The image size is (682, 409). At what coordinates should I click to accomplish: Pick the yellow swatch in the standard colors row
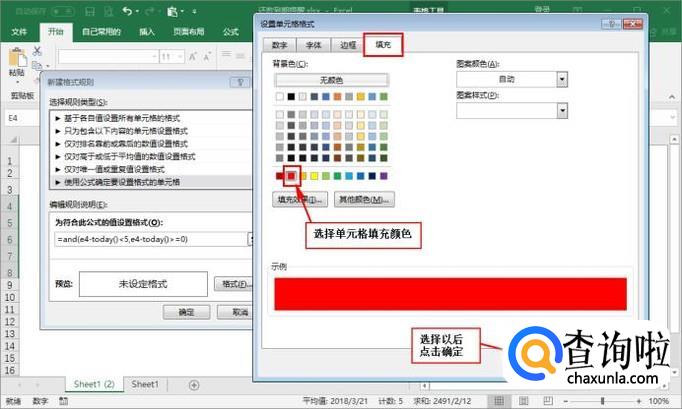pos(314,176)
